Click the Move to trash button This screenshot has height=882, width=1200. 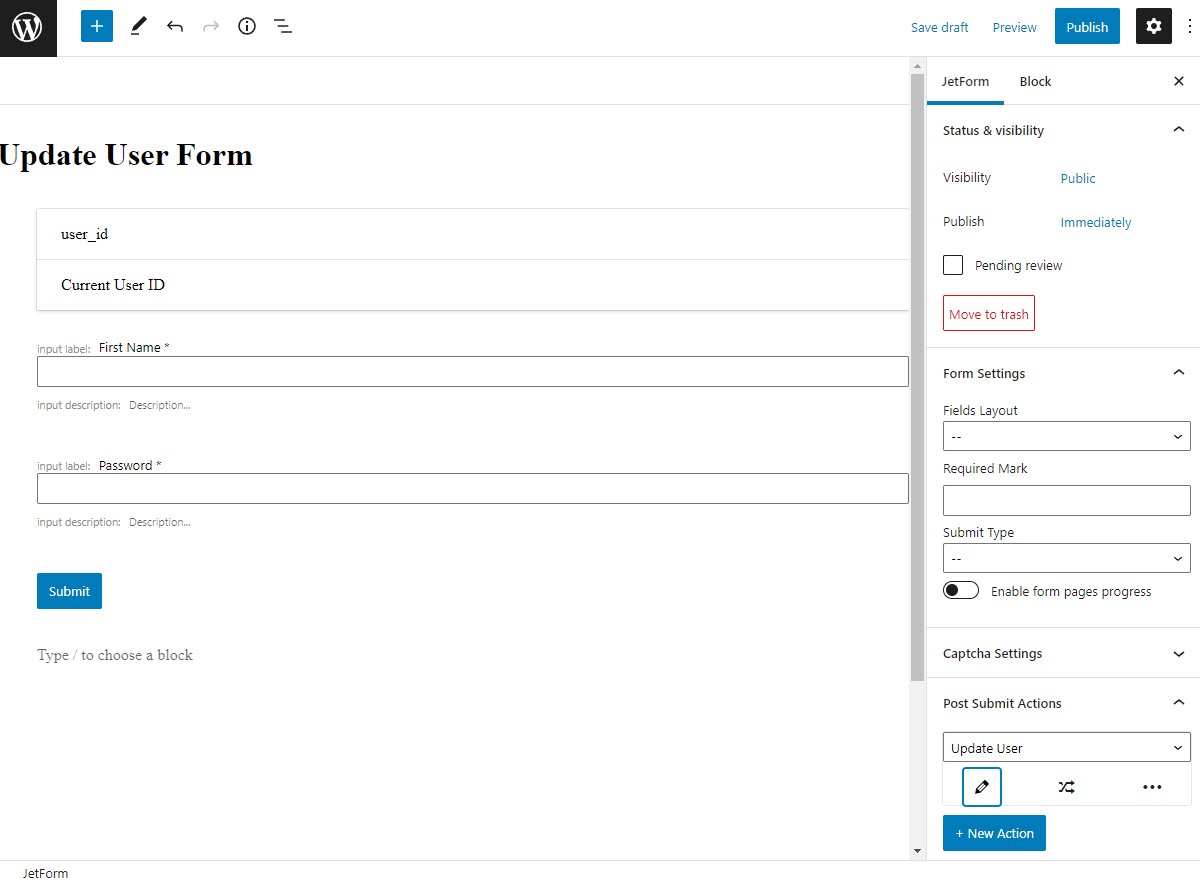988,313
